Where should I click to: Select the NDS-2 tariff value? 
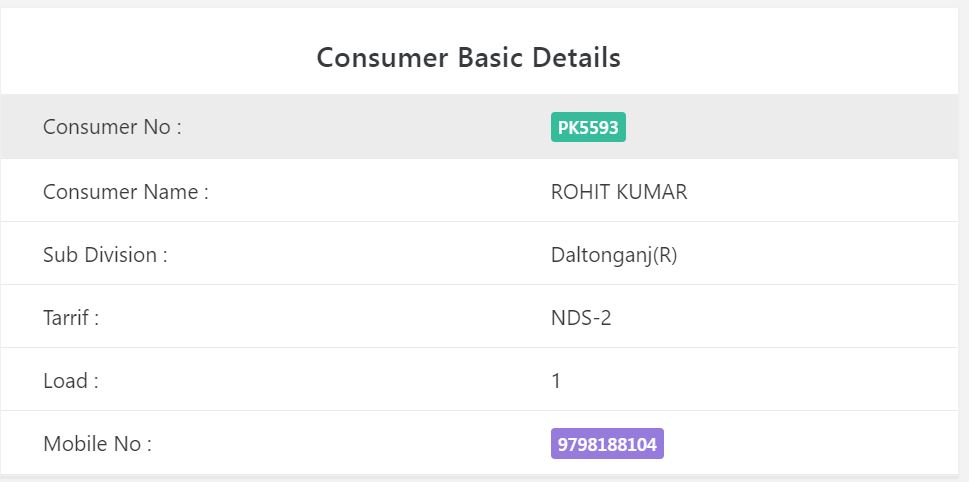point(581,318)
